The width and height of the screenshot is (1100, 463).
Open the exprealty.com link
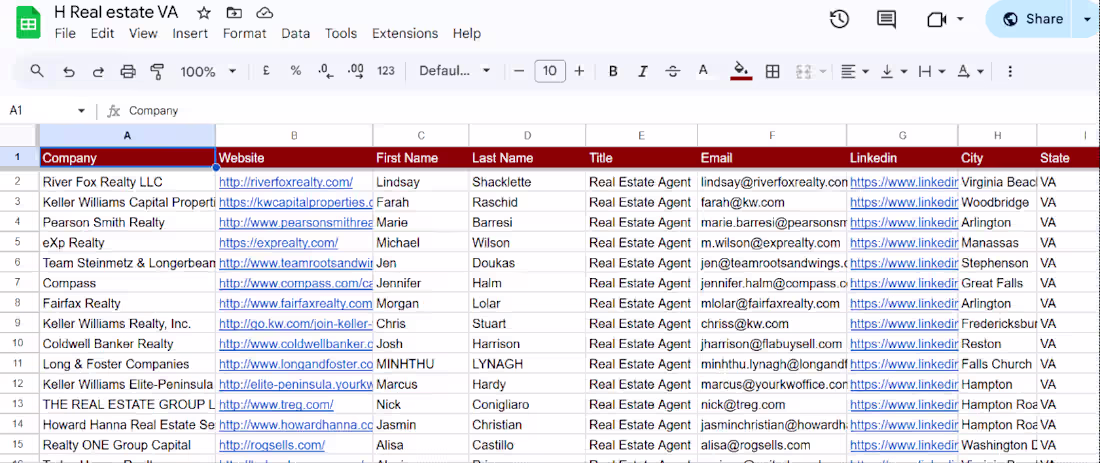coord(279,243)
